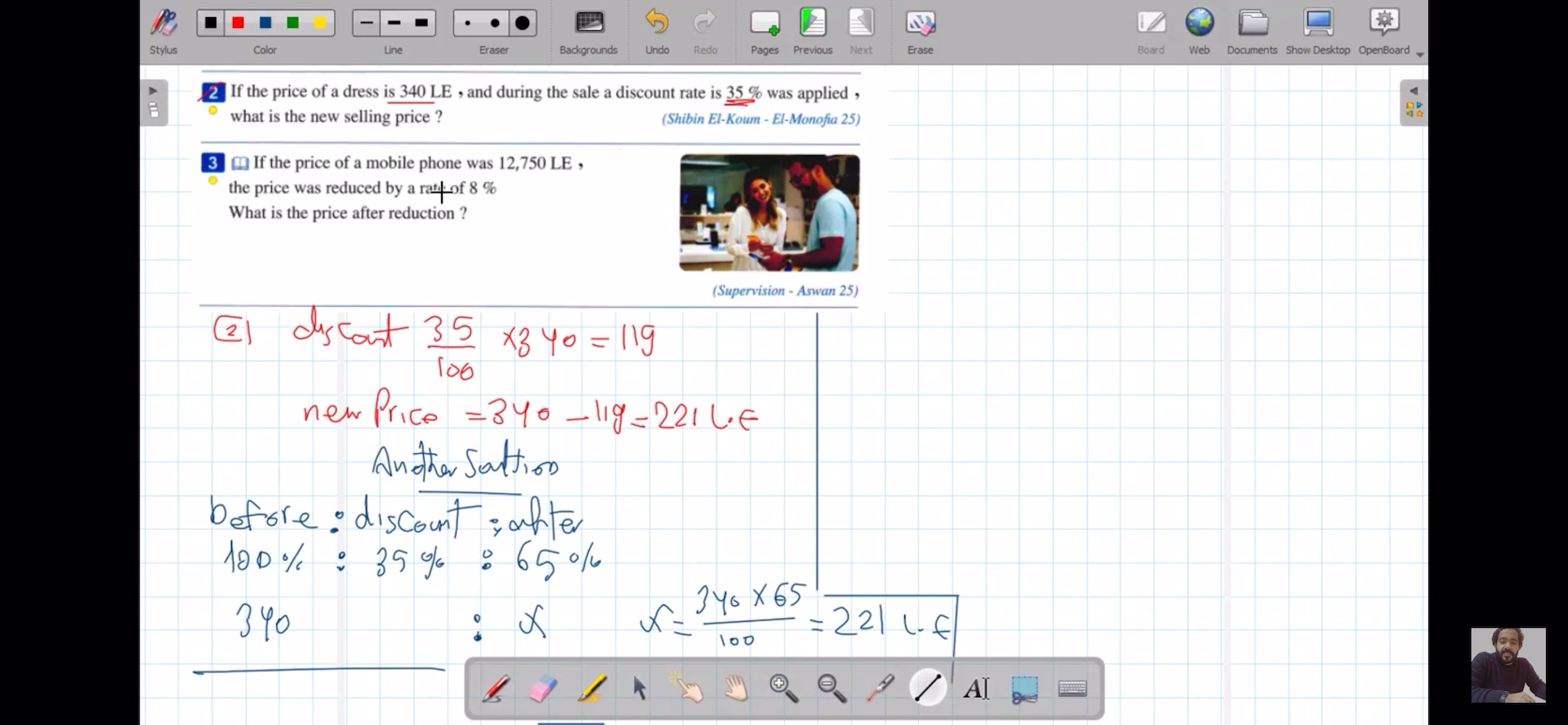The width and height of the screenshot is (1568, 725).
Task: Choose the blue pen color
Action: click(x=265, y=23)
